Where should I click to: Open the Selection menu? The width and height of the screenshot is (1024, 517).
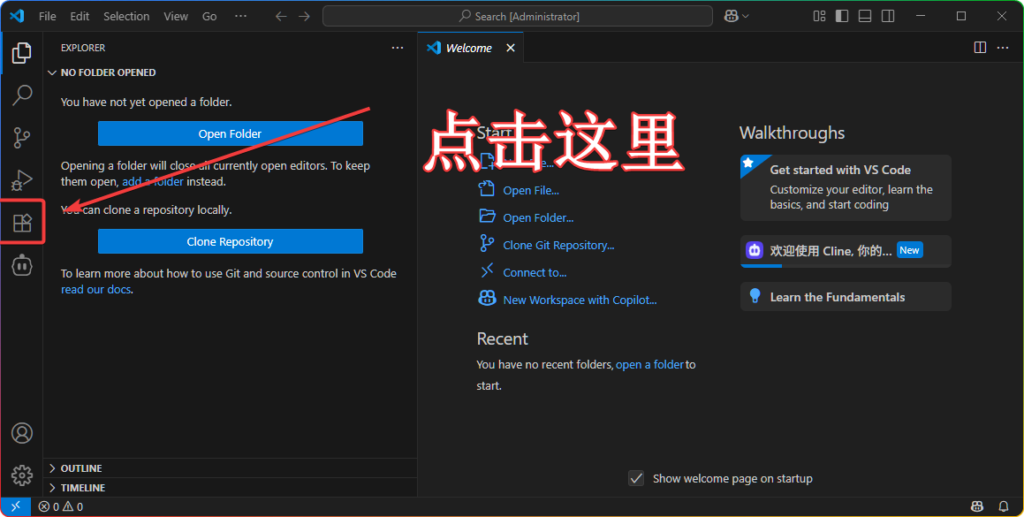pos(126,16)
